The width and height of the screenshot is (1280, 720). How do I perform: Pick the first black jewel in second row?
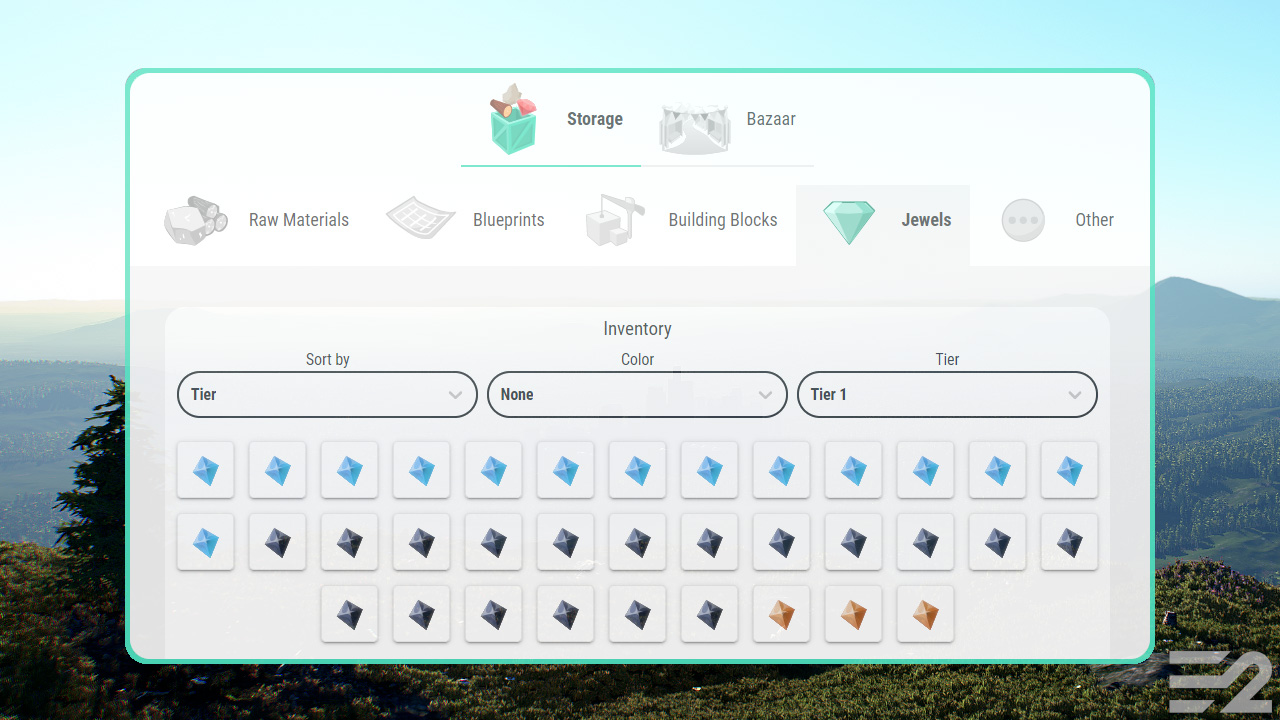[x=277, y=542]
